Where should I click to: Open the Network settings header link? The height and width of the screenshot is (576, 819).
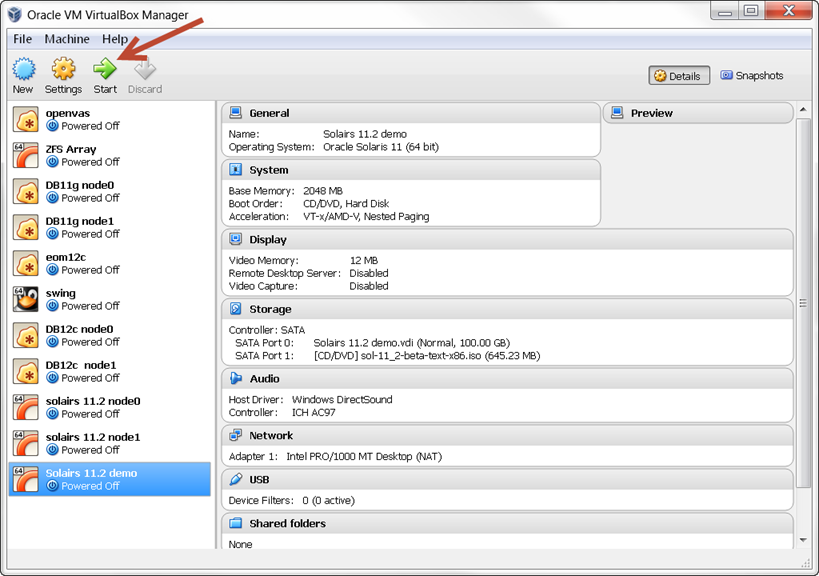click(x=271, y=435)
